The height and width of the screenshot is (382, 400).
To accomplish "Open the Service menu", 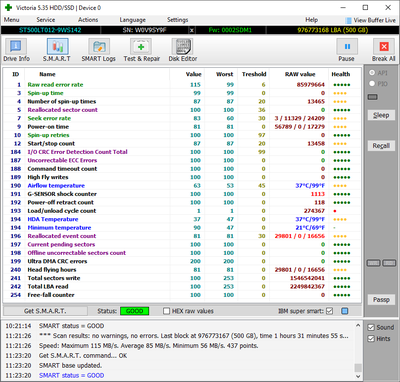I will tap(46, 20).
